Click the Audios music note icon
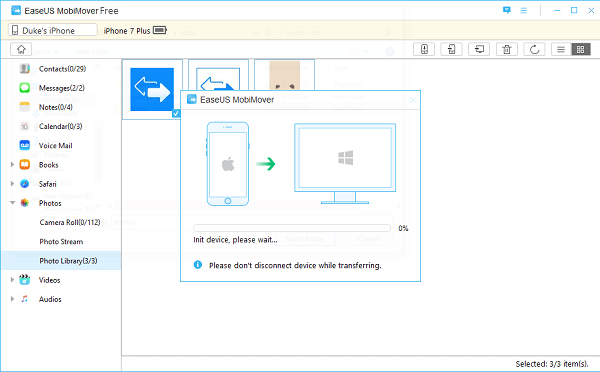This screenshot has width=600, height=372. (24, 299)
